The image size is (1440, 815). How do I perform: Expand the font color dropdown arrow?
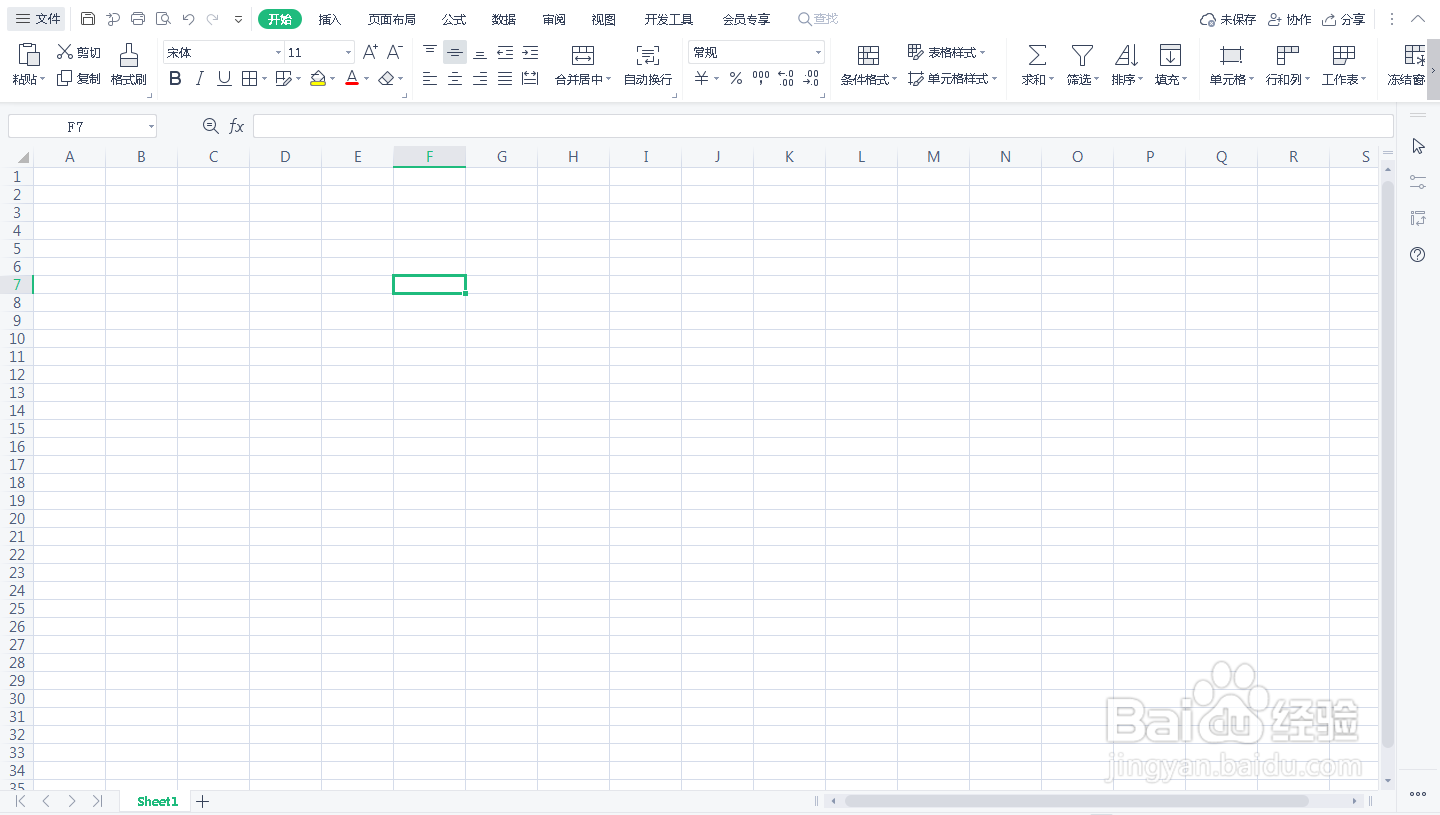pyautogui.click(x=366, y=78)
